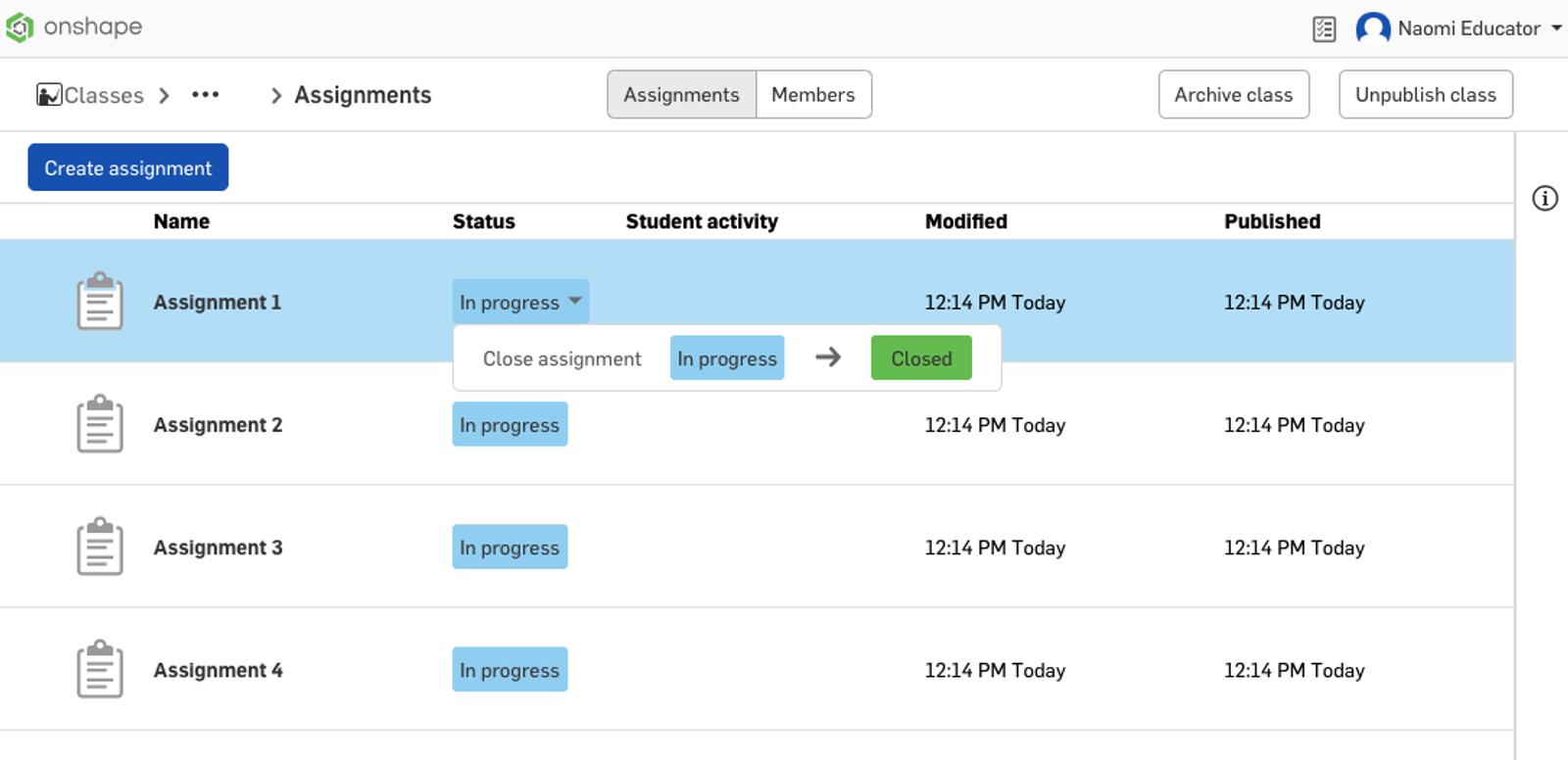The width and height of the screenshot is (1568, 760).
Task: Expand the breadcrumb ellipsis menu
Action: click(205, 95)
